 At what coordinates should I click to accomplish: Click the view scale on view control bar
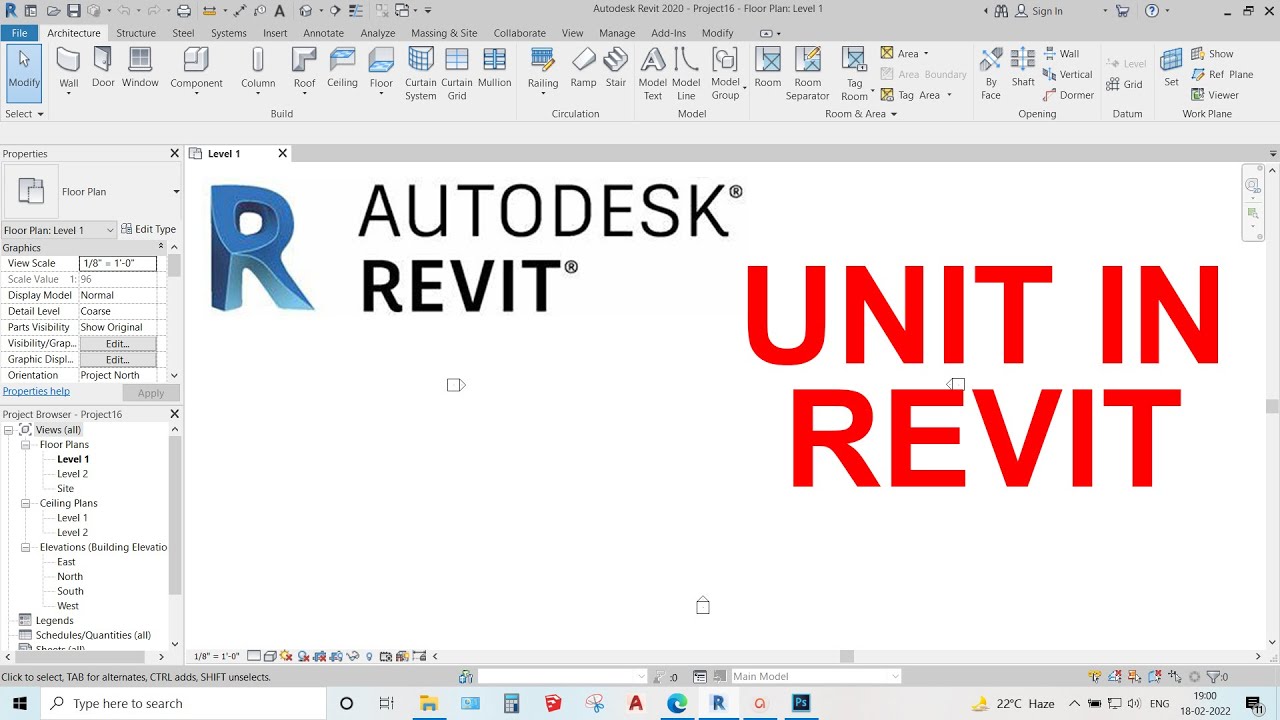click(216, 657)
